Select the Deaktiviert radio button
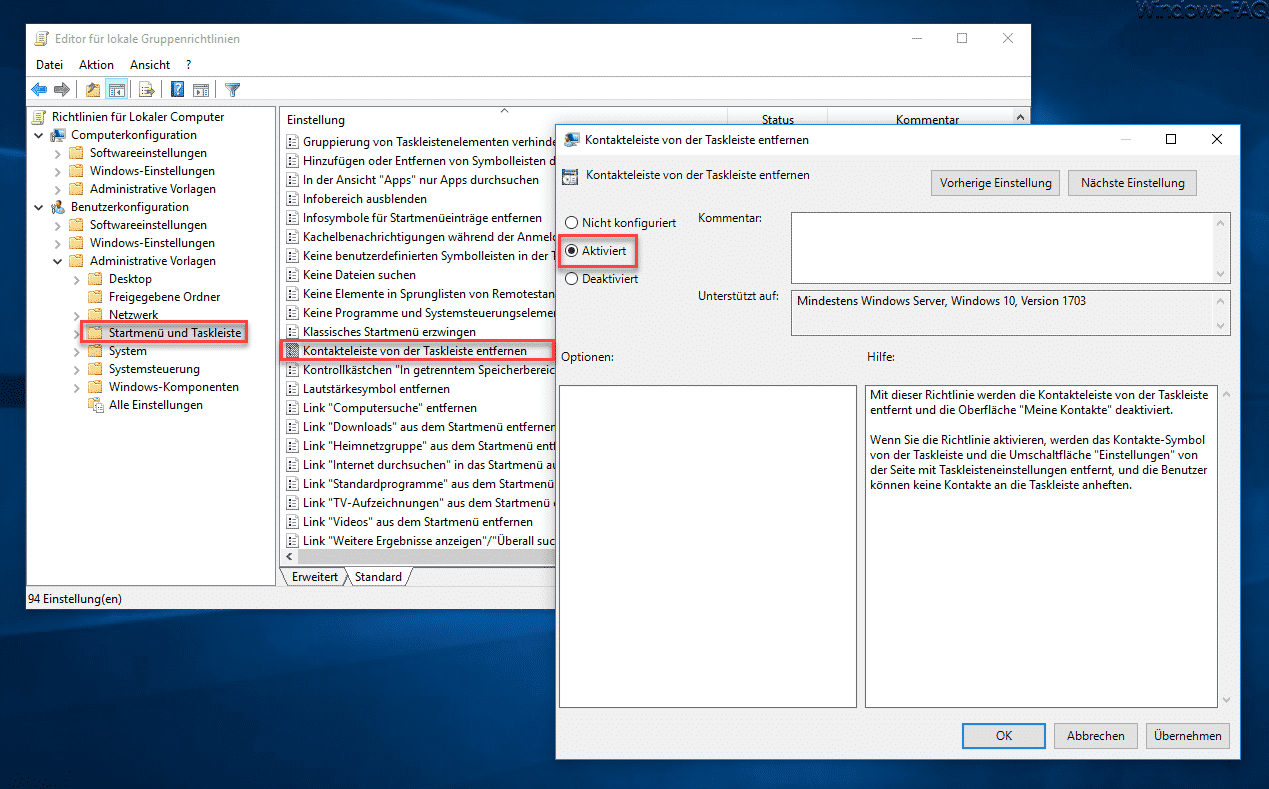 [x=572, y=279]
